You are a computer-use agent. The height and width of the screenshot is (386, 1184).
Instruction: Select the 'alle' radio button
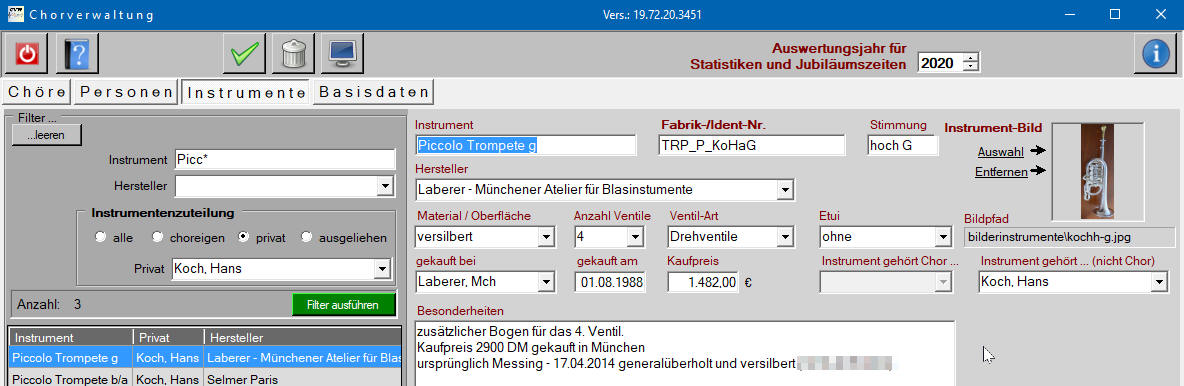pyautogui.click(x=100, y=237)
